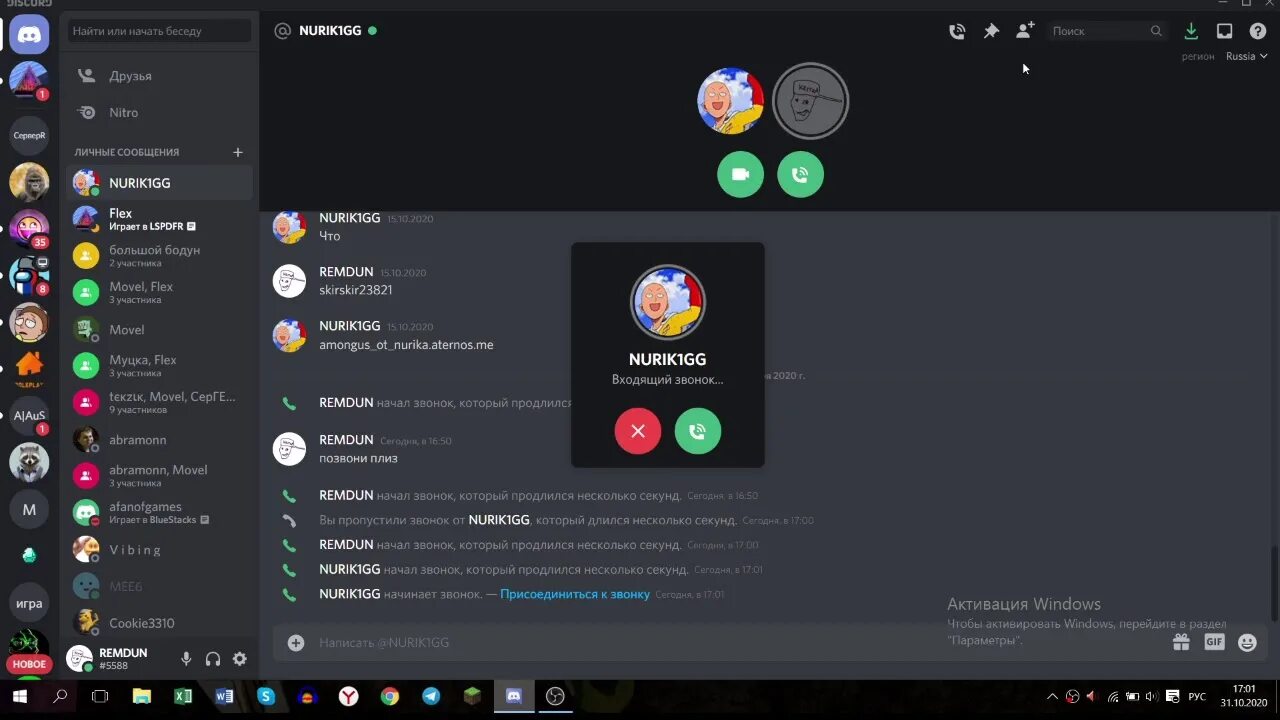This screenshot has height=720, width=1280.
Task: Open the Movel direct message
Action: pyautogui.click(x=160, y=329)
